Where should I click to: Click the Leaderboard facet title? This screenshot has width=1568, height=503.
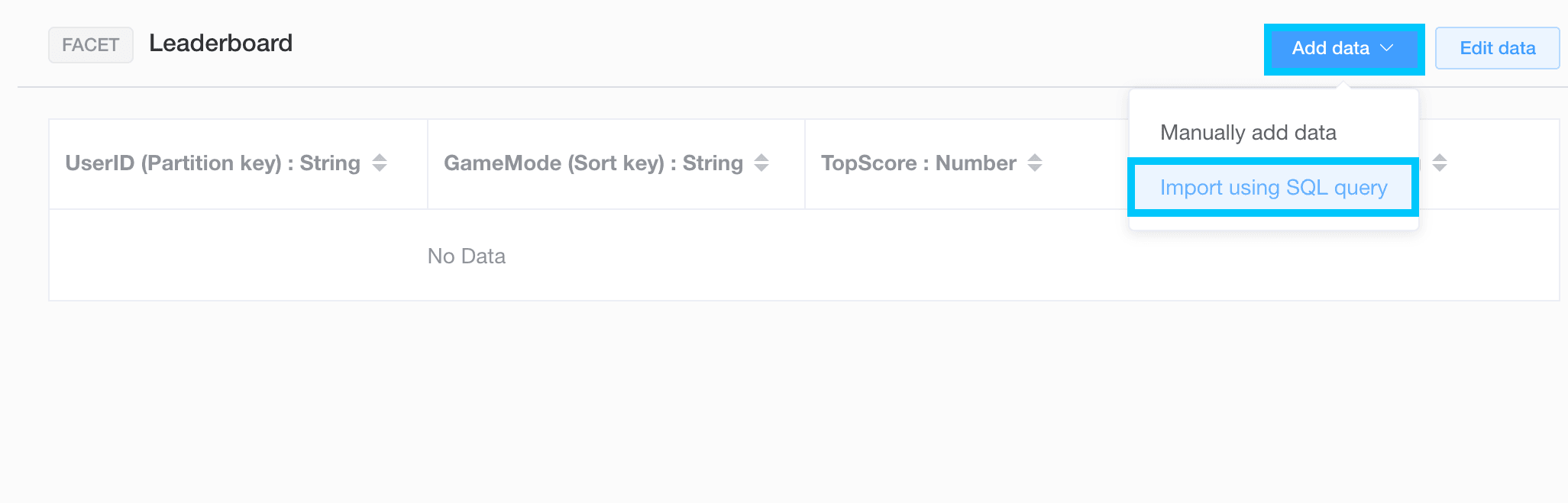click(221, 44)
